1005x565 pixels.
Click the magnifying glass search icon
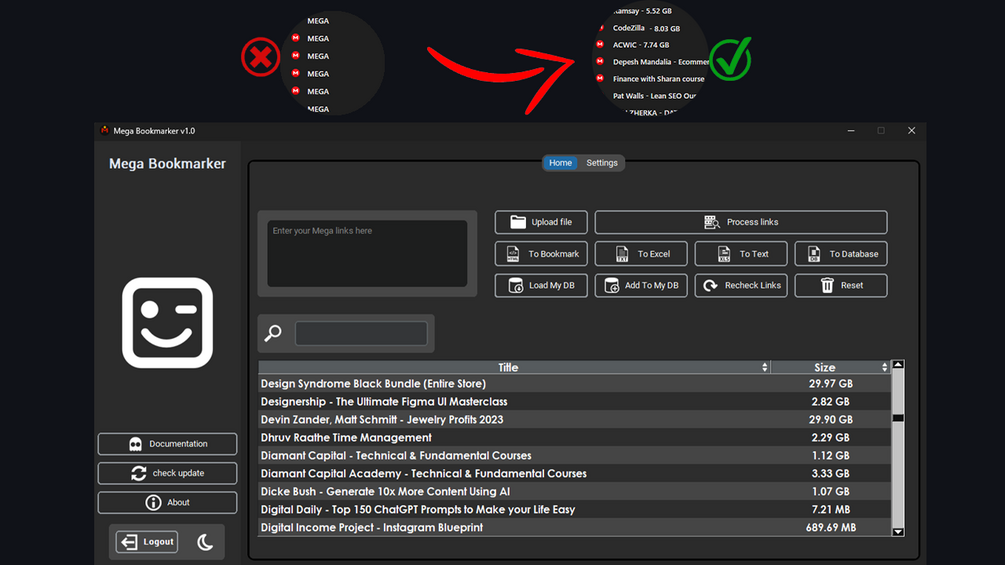coord(273,333)
